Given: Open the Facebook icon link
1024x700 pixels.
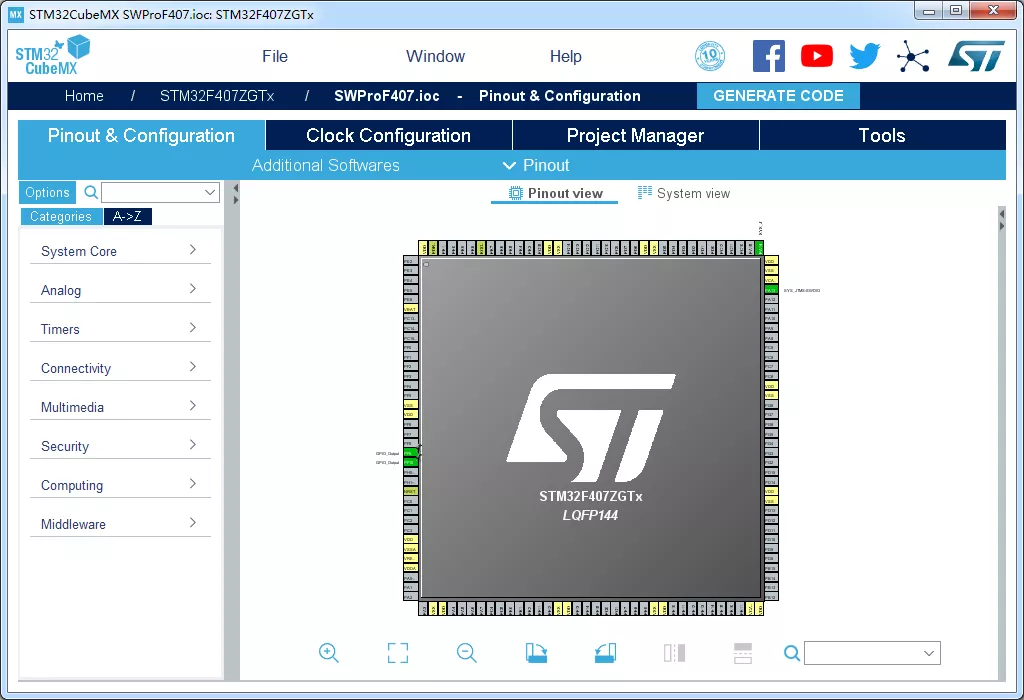Looking at the screenshot, I should 769,56.
